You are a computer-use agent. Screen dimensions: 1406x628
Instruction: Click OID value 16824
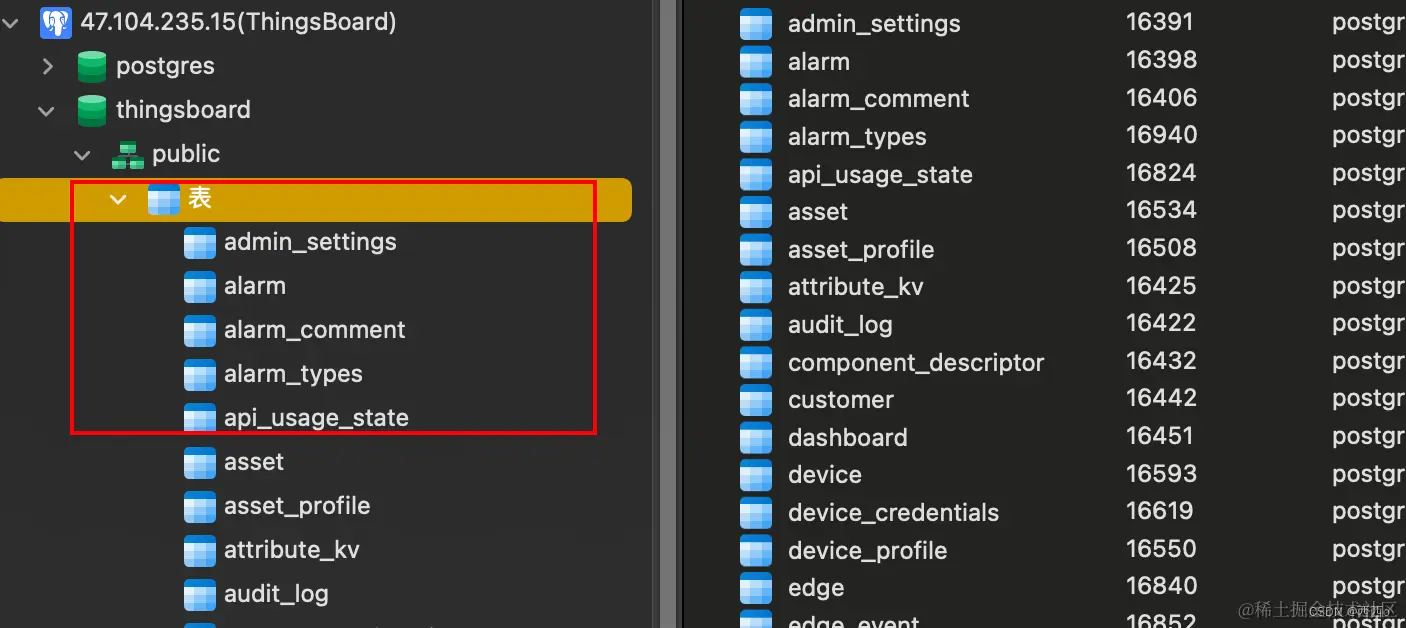click(1161, 173)
